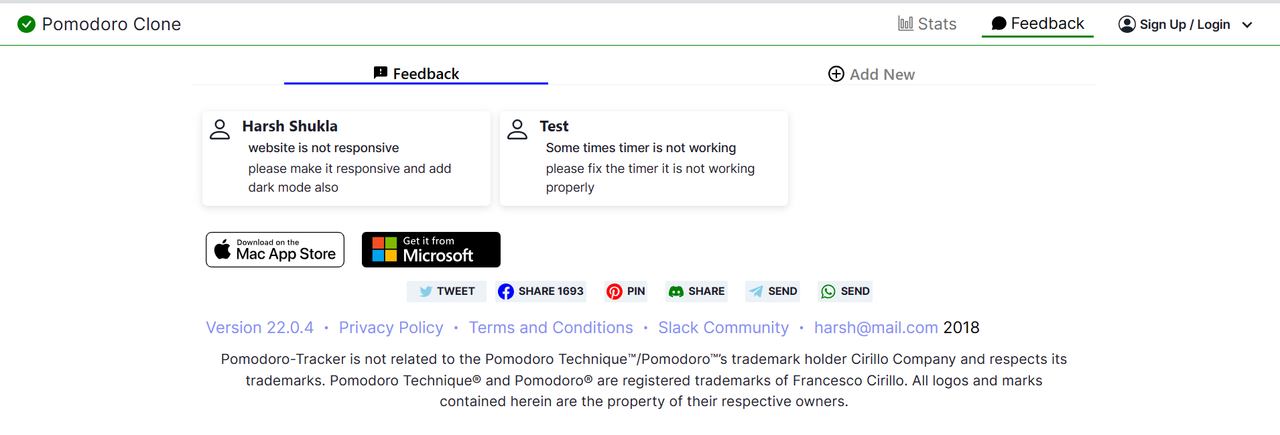Expand the Sign Up / Login dropdown chevron
The width and height of the screenshot is (1280, 435).
click(1247, 25)
